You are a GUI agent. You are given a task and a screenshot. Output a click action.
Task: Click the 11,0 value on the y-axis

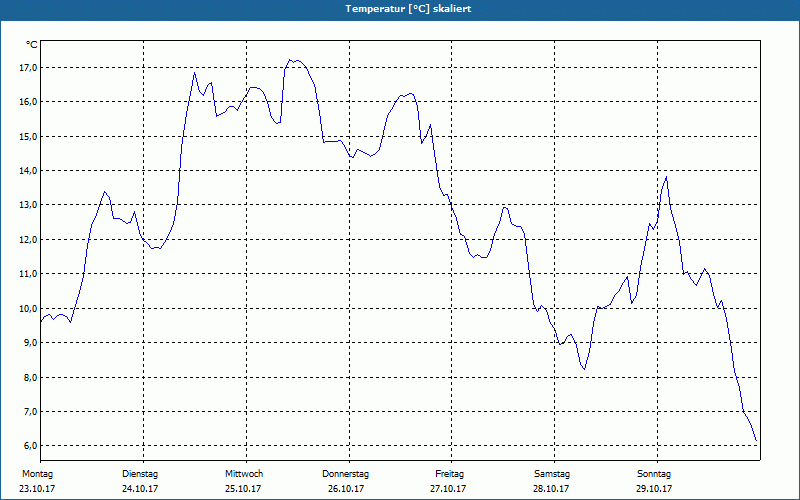[28, 273]
